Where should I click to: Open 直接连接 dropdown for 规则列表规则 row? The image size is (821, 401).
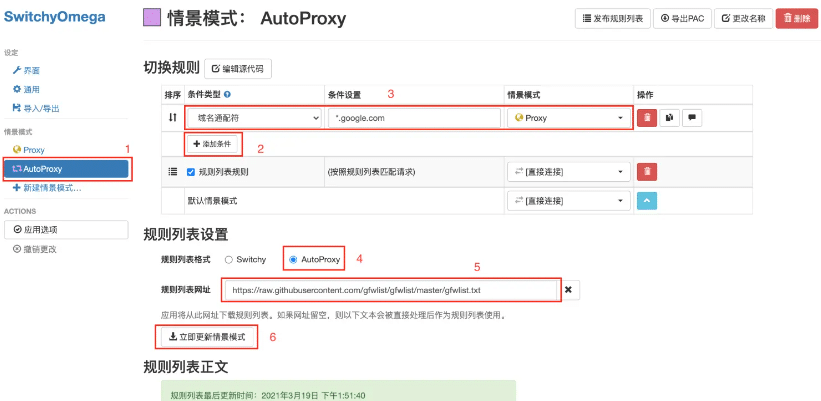(x=569, y=171)
